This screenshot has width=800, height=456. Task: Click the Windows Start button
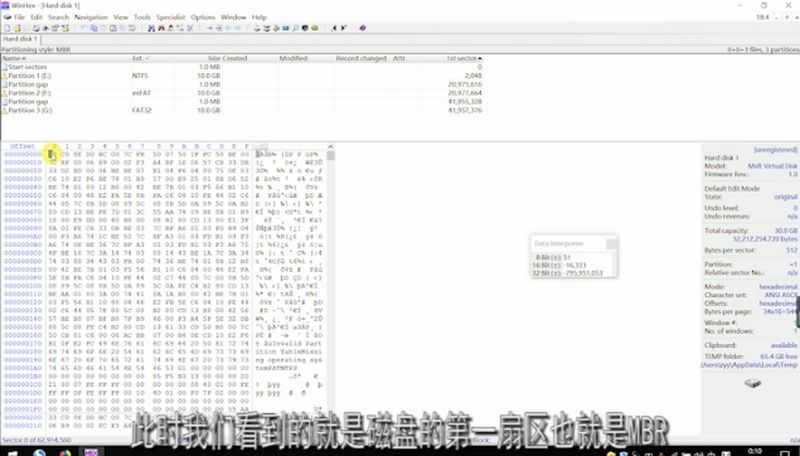coord(8,449)
